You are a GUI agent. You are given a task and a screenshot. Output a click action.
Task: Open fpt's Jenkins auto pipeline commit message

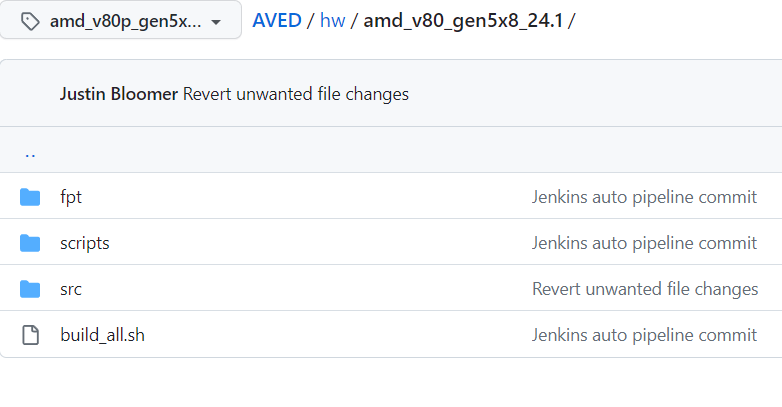644,197
